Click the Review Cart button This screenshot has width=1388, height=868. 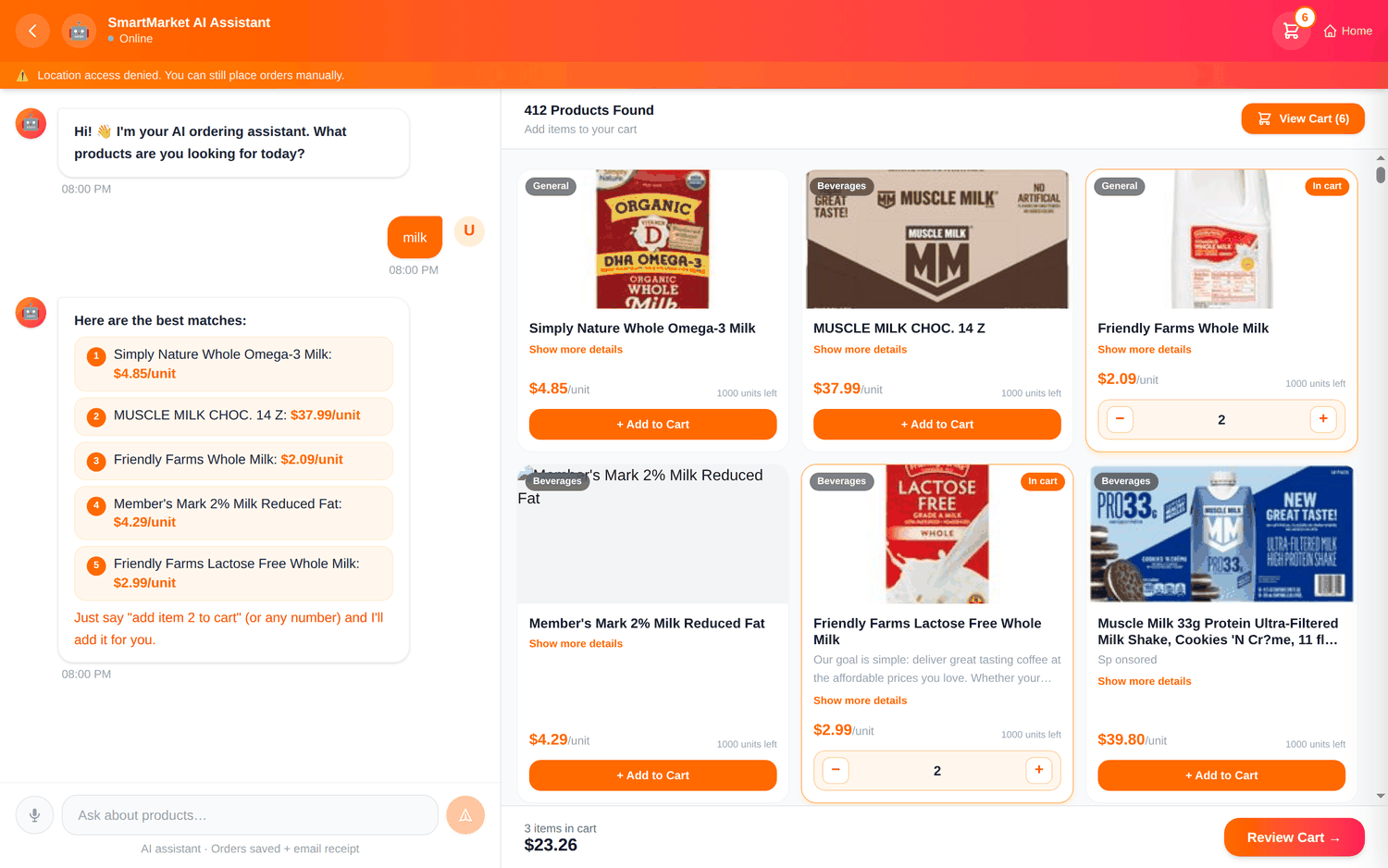pyautogui.click(x=1294, y=837)
